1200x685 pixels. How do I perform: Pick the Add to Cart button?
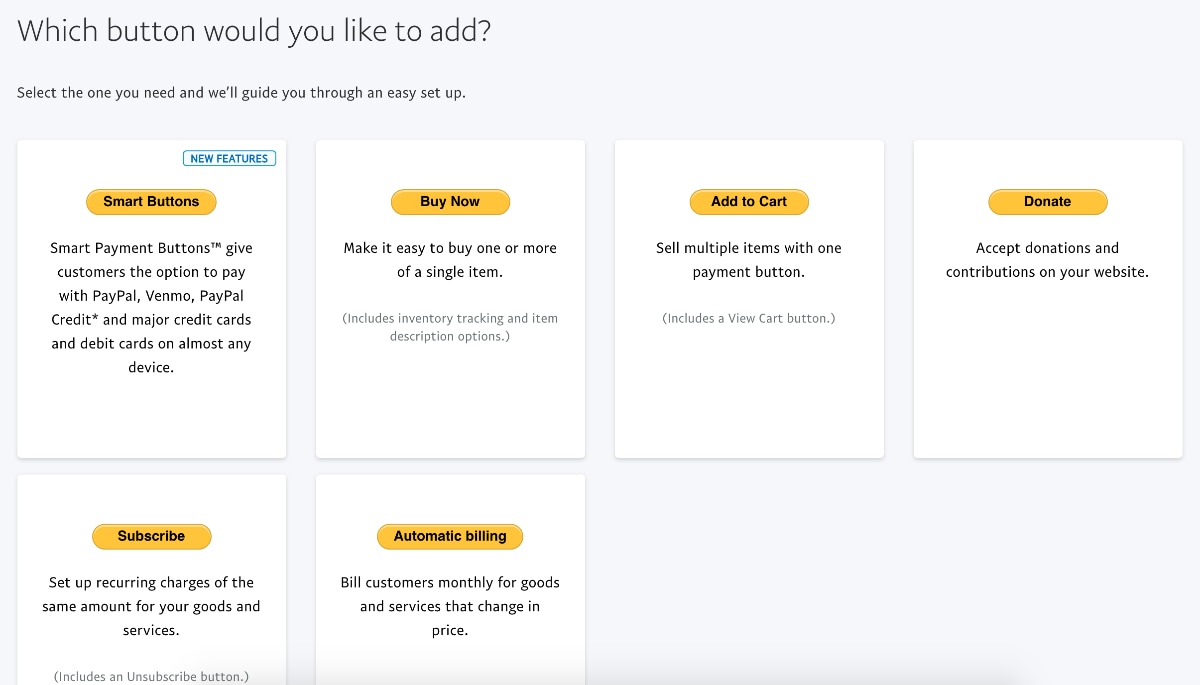(x=749, y=202)
